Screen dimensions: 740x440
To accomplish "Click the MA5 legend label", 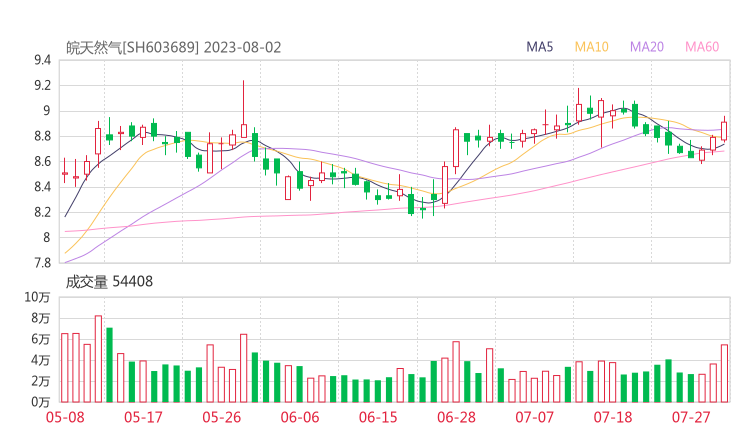I will [x=539, y=47].
